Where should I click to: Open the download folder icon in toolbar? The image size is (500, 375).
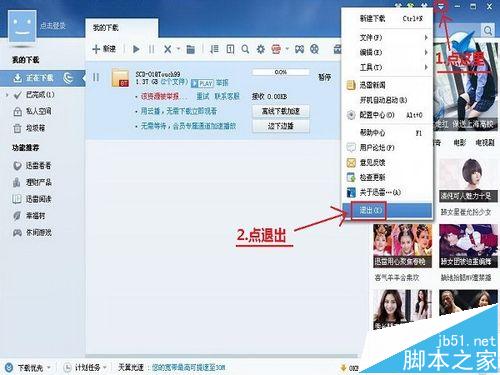[191, 49]
